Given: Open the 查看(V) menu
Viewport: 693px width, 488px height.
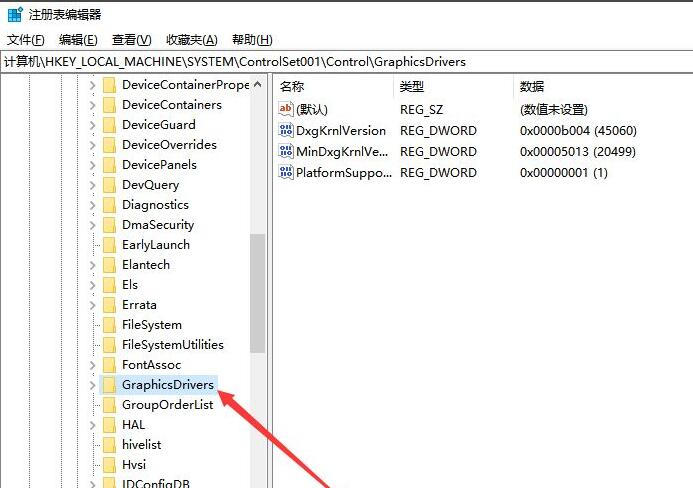Looking at the screenshot, I should (x=132, y=40).
